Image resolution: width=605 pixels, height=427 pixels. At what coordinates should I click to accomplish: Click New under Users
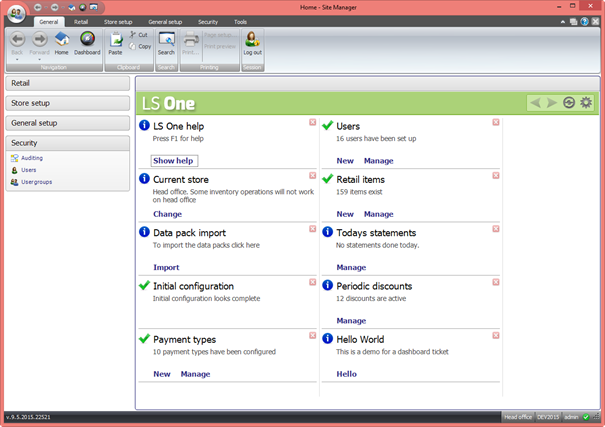345,161
